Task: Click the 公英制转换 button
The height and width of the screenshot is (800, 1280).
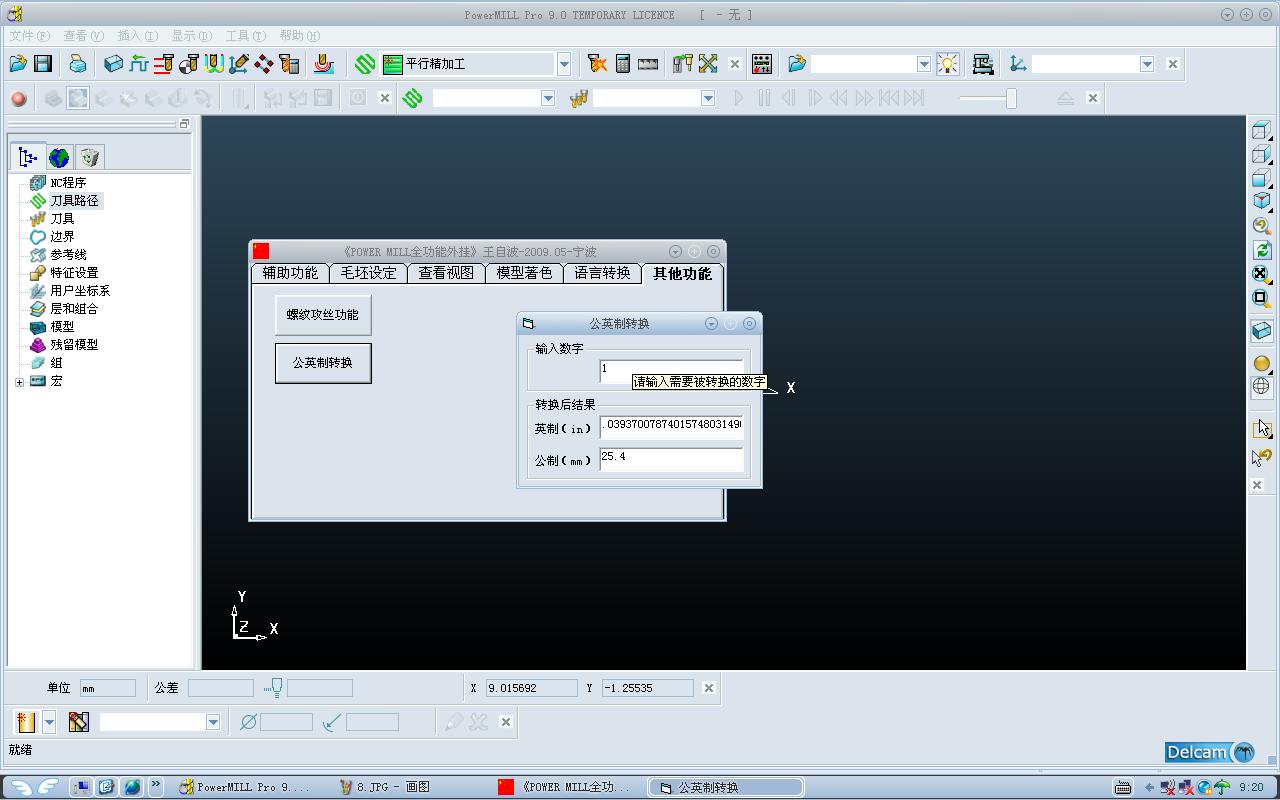Action: point(323,363)
